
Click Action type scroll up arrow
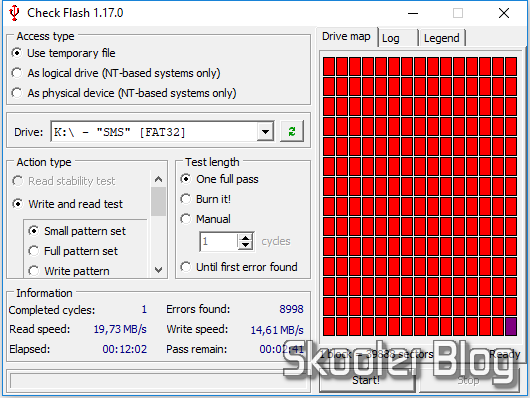[158, 179]
